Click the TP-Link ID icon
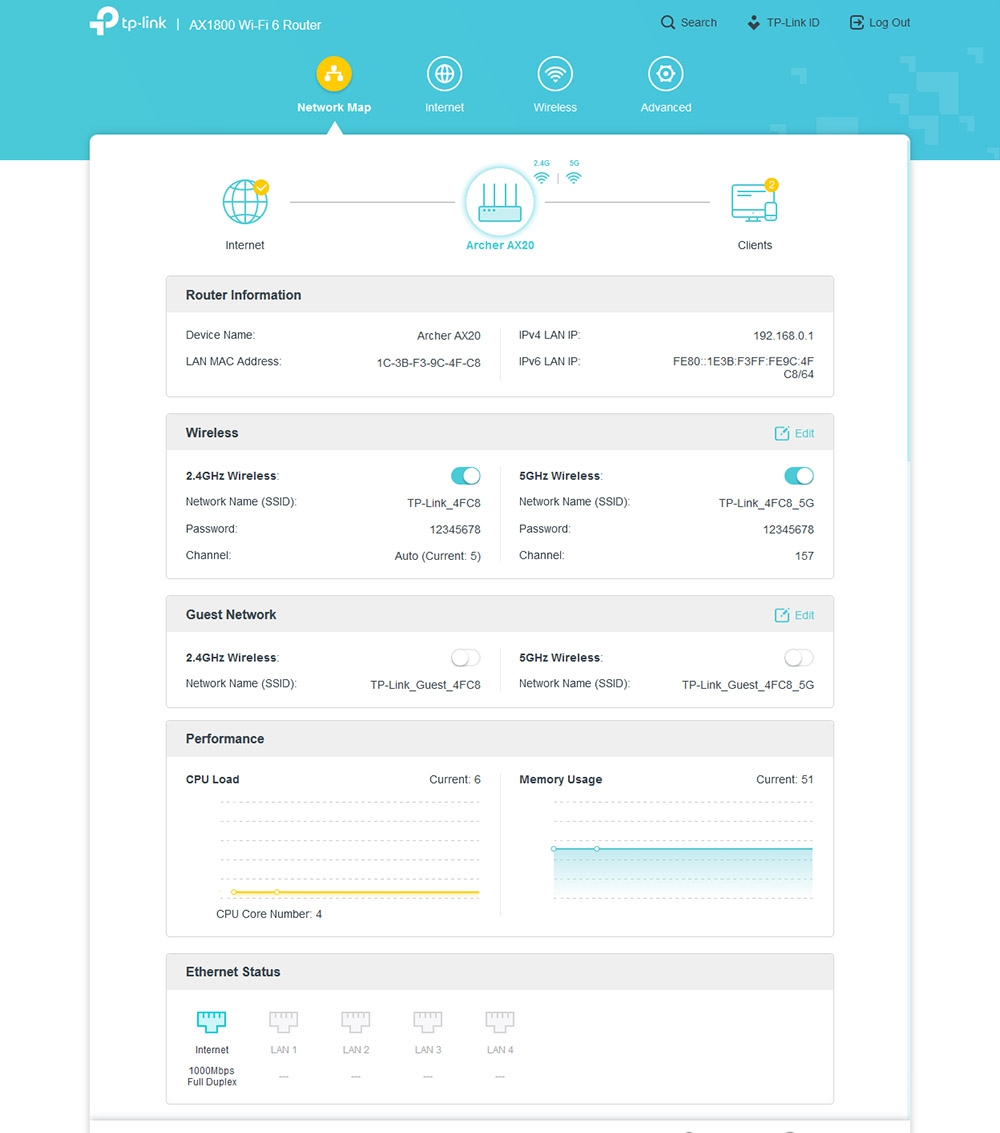 (754, 22)
